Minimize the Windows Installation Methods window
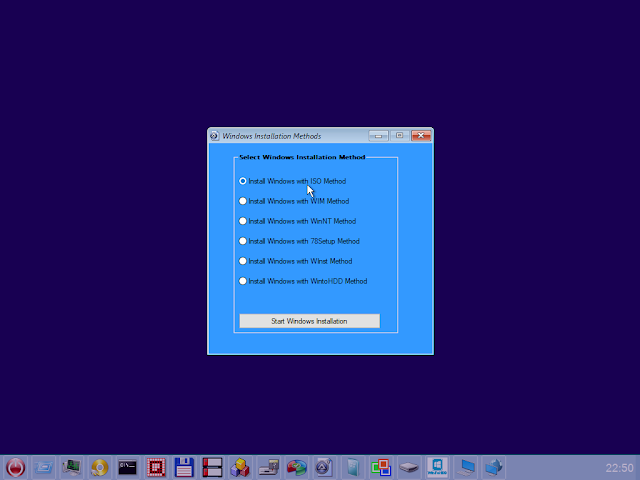The image size is (640, 480). [378, 136]
